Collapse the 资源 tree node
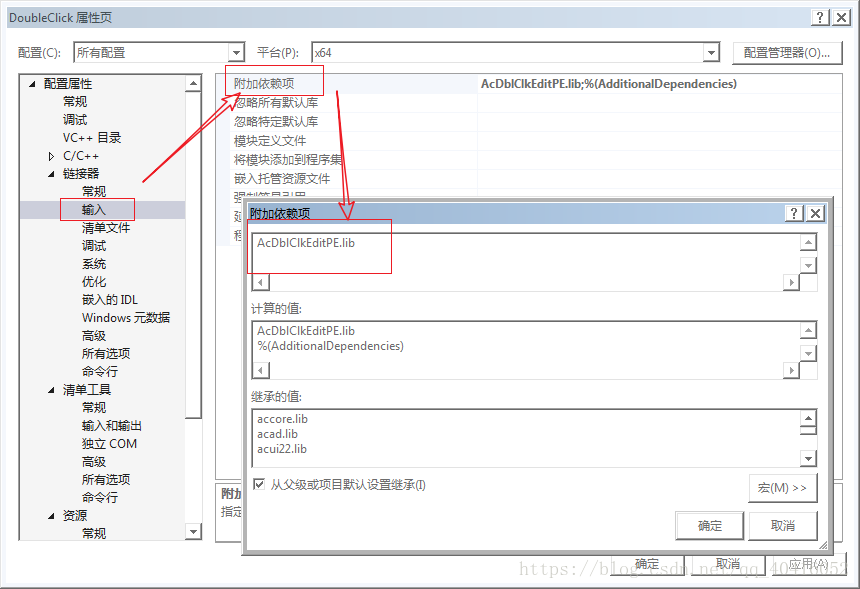 tap(51, 516)
